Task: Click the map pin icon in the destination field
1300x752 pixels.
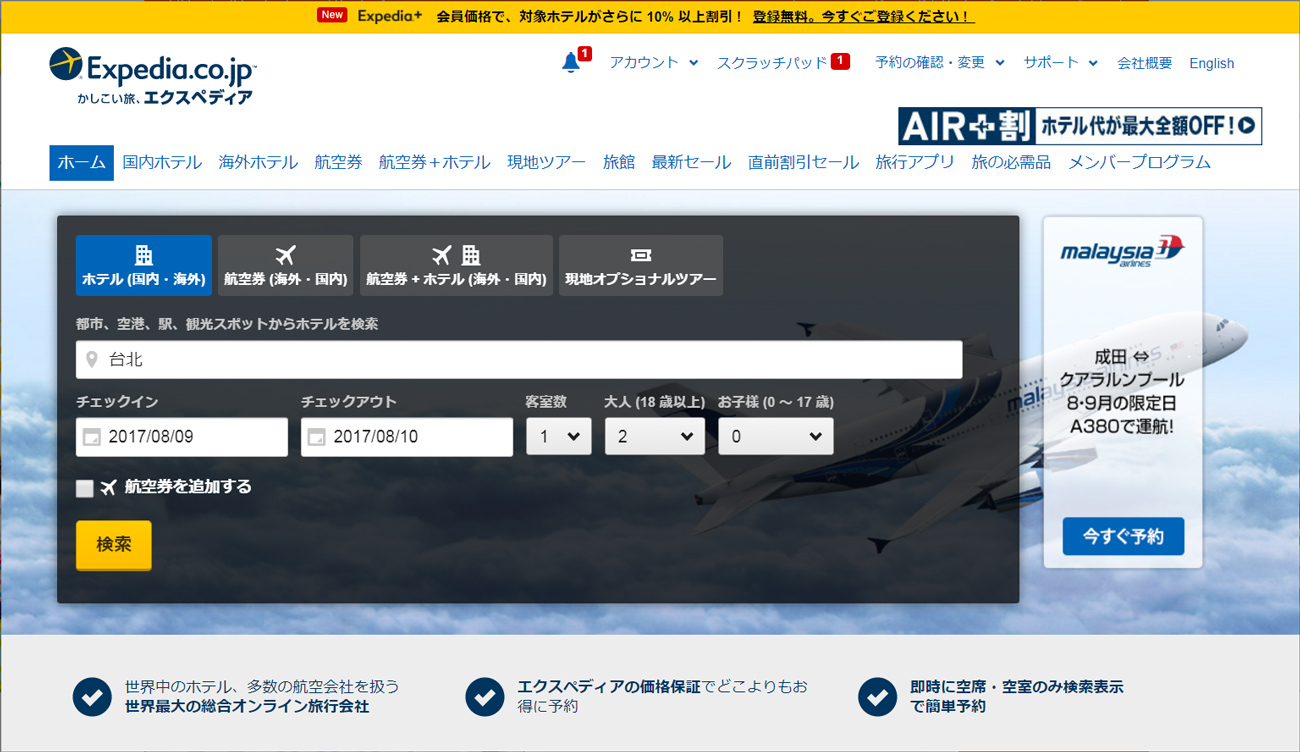Action: [92, 359]
